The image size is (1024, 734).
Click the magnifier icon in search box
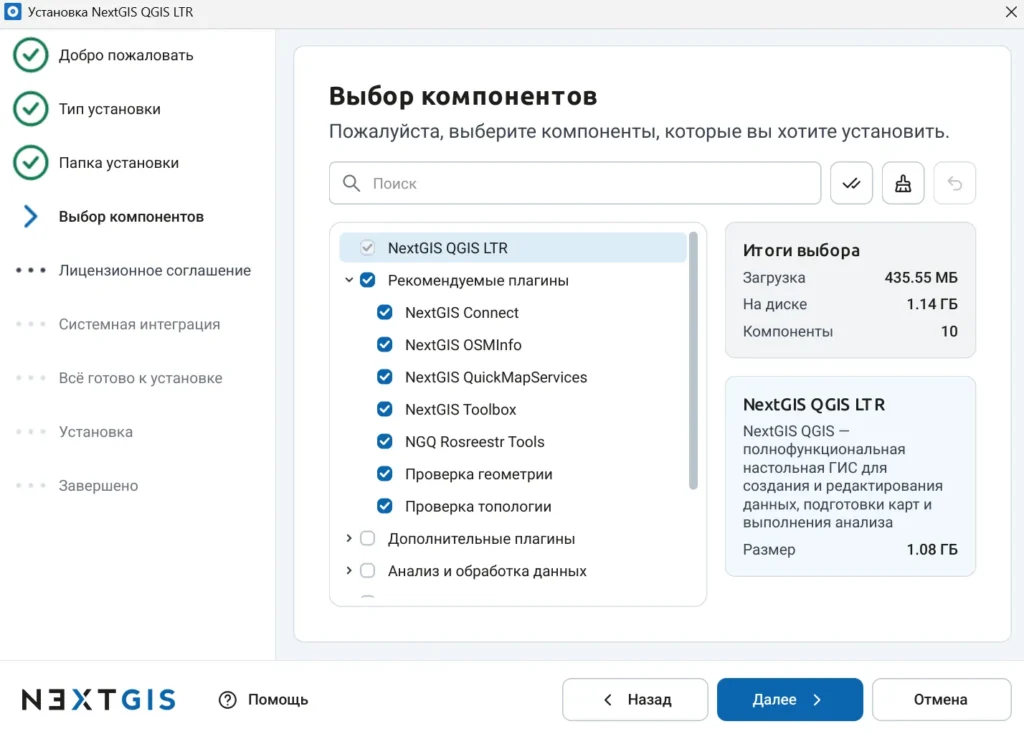coord(351,184)
